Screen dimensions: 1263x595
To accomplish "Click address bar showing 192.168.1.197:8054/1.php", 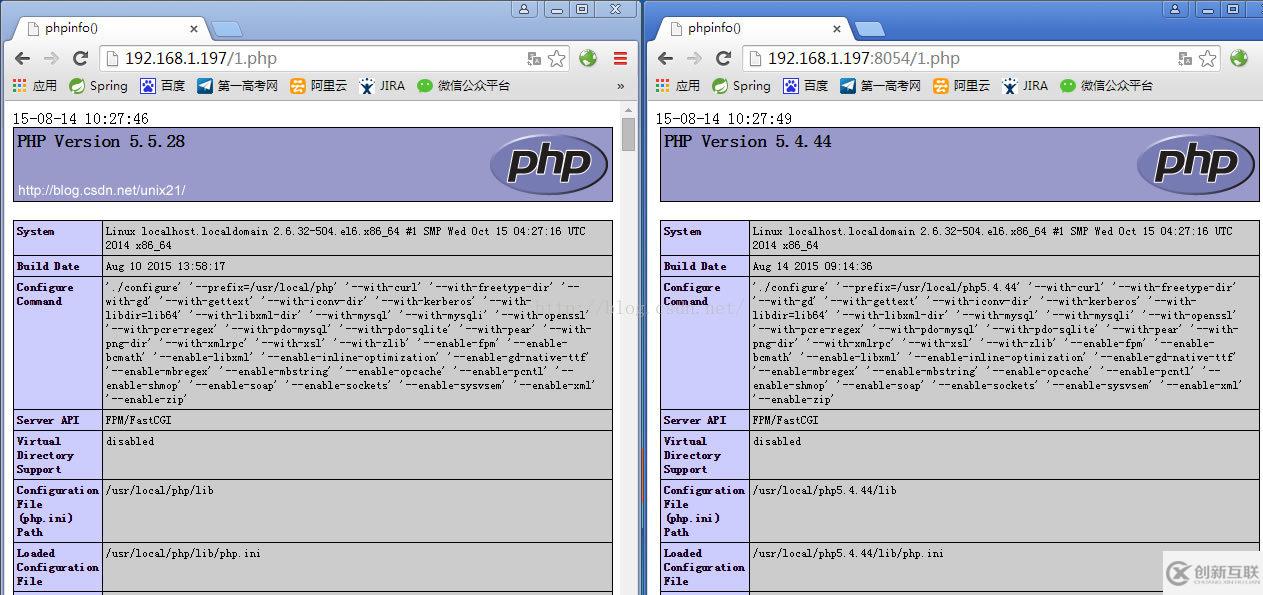I will pyautogui.click(x=982, y=59).
